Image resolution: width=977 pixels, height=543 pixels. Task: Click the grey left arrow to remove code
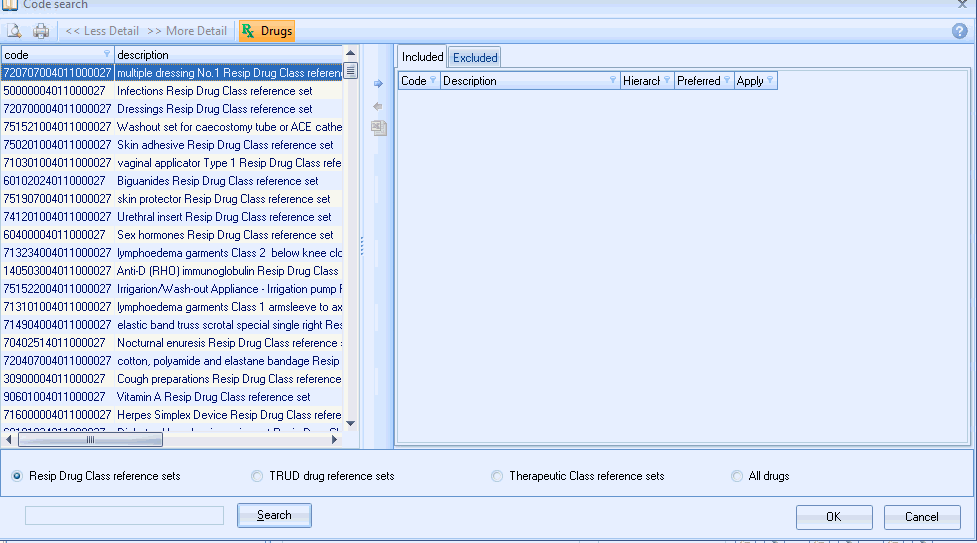tap(378, 106)
